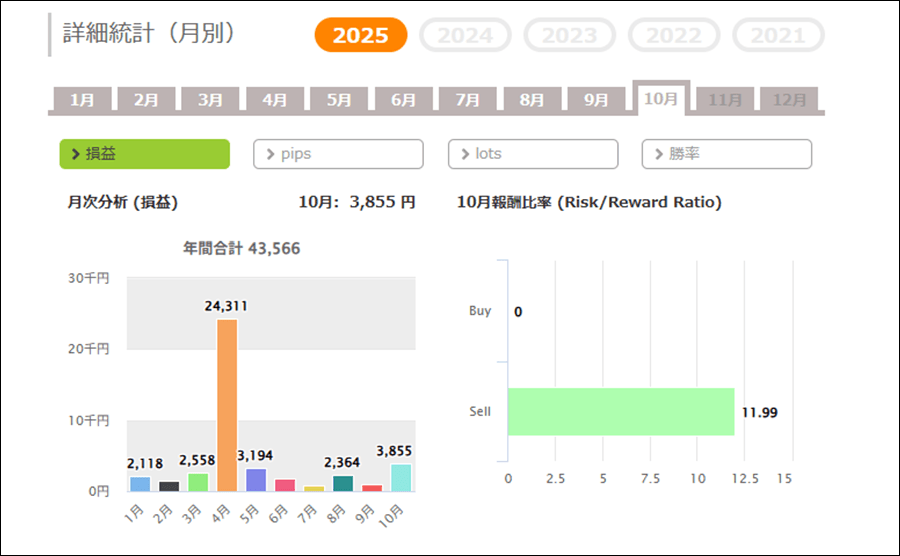Click the yellow 7月 bar in chart
900x556 pixels.
pos(314,489)
